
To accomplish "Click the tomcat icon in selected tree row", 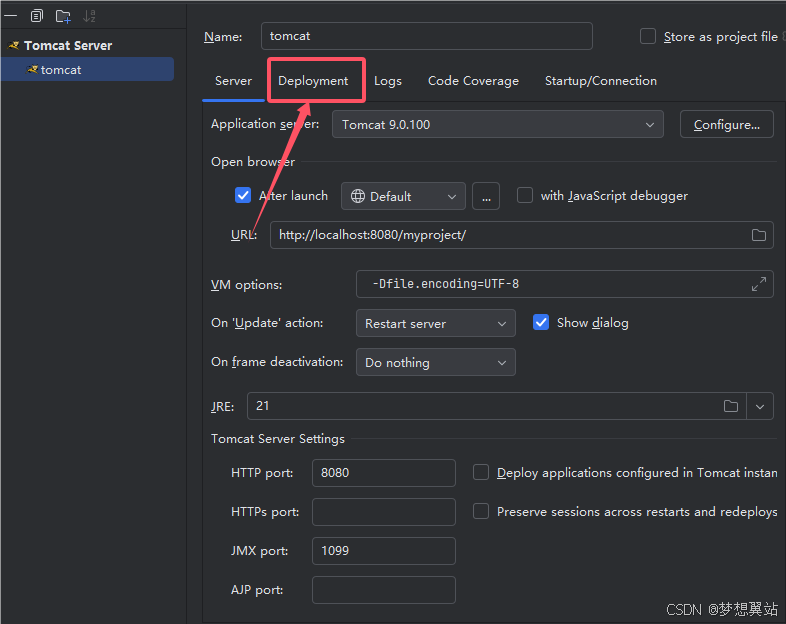I will pos(32,70).
